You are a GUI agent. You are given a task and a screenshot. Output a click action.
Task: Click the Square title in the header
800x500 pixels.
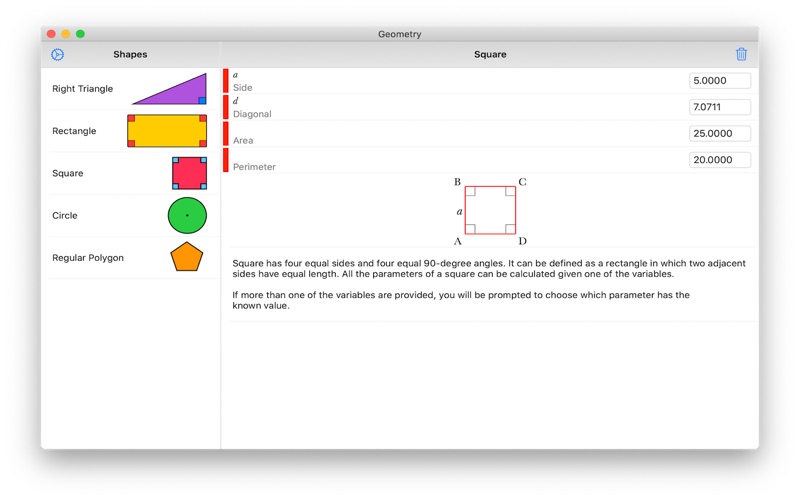coord(490,54)
